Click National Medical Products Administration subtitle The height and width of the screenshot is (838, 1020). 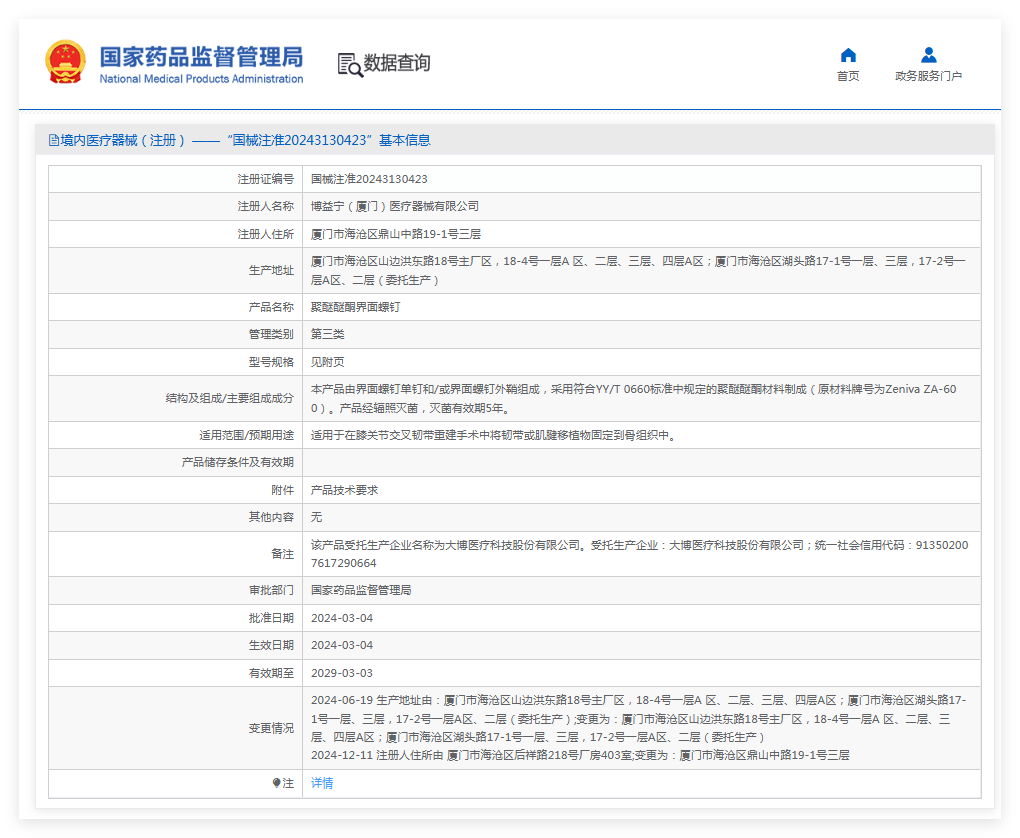coord(201,79)
